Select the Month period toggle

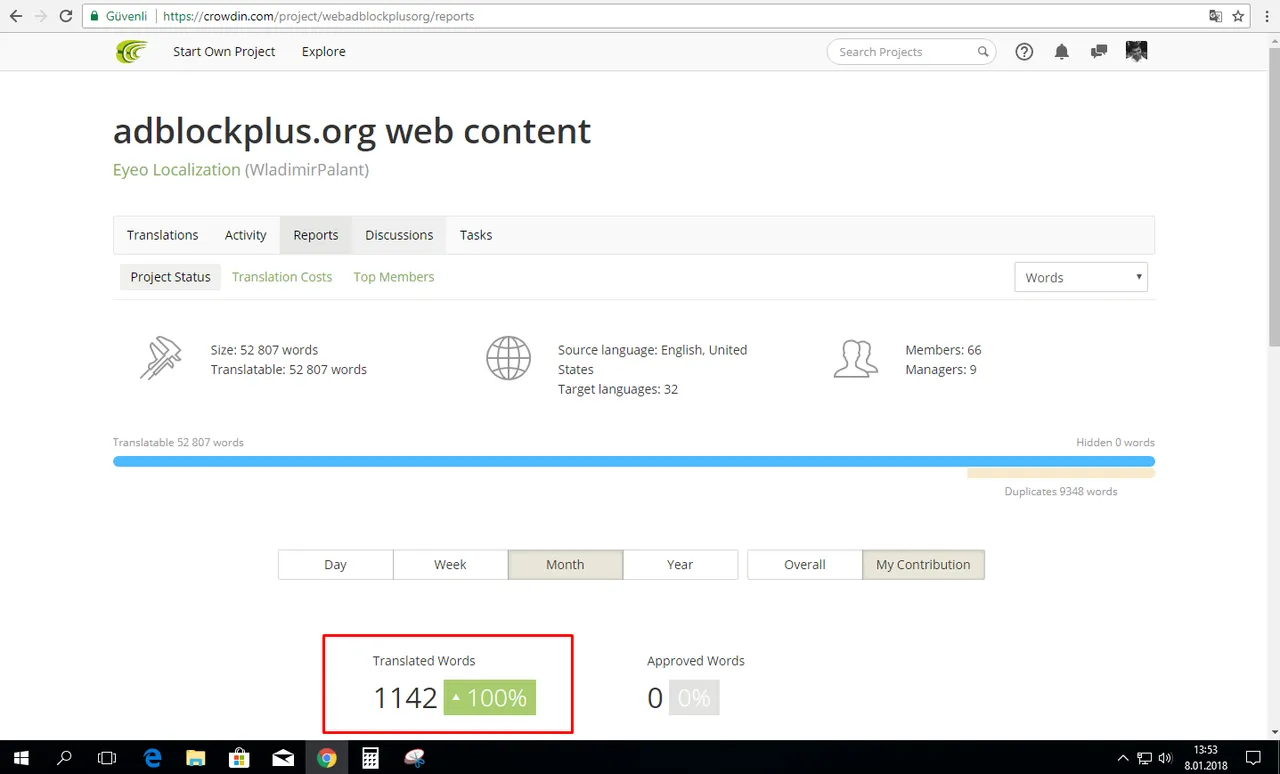click(x=565, y=564)
